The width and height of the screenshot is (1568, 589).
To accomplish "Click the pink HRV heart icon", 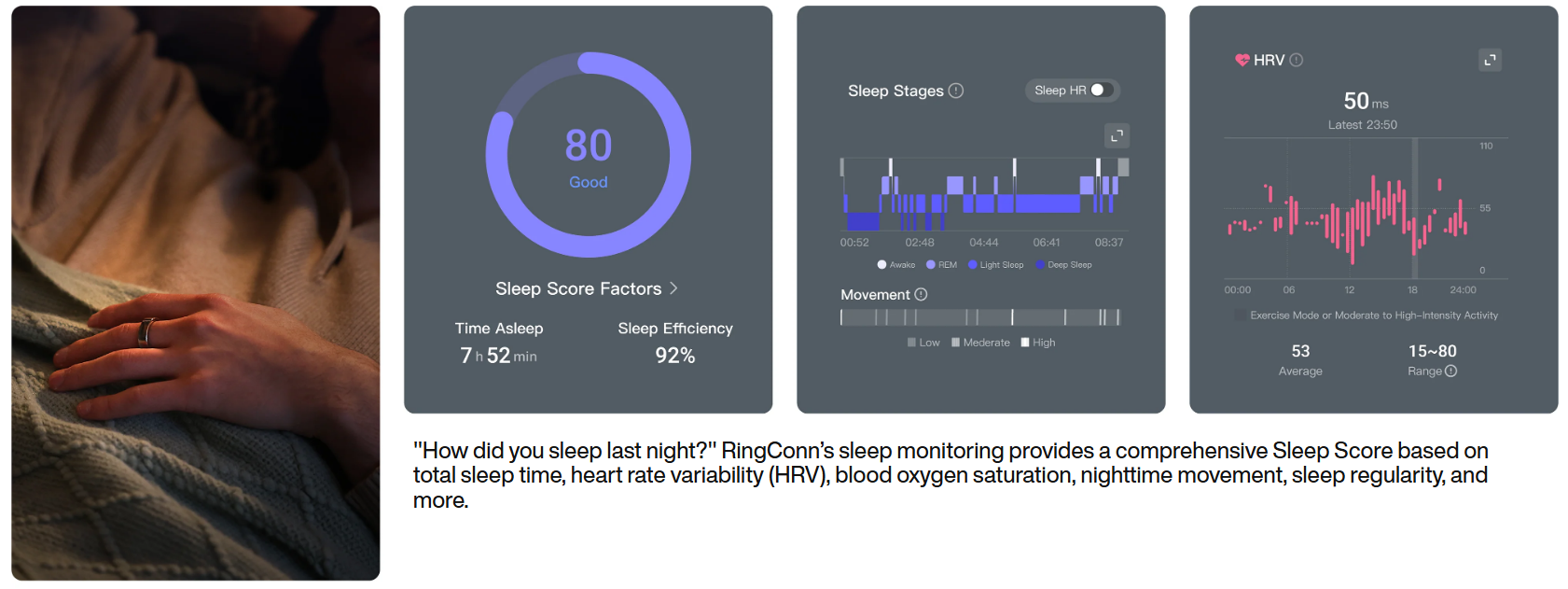I will tap(1242, 60).
